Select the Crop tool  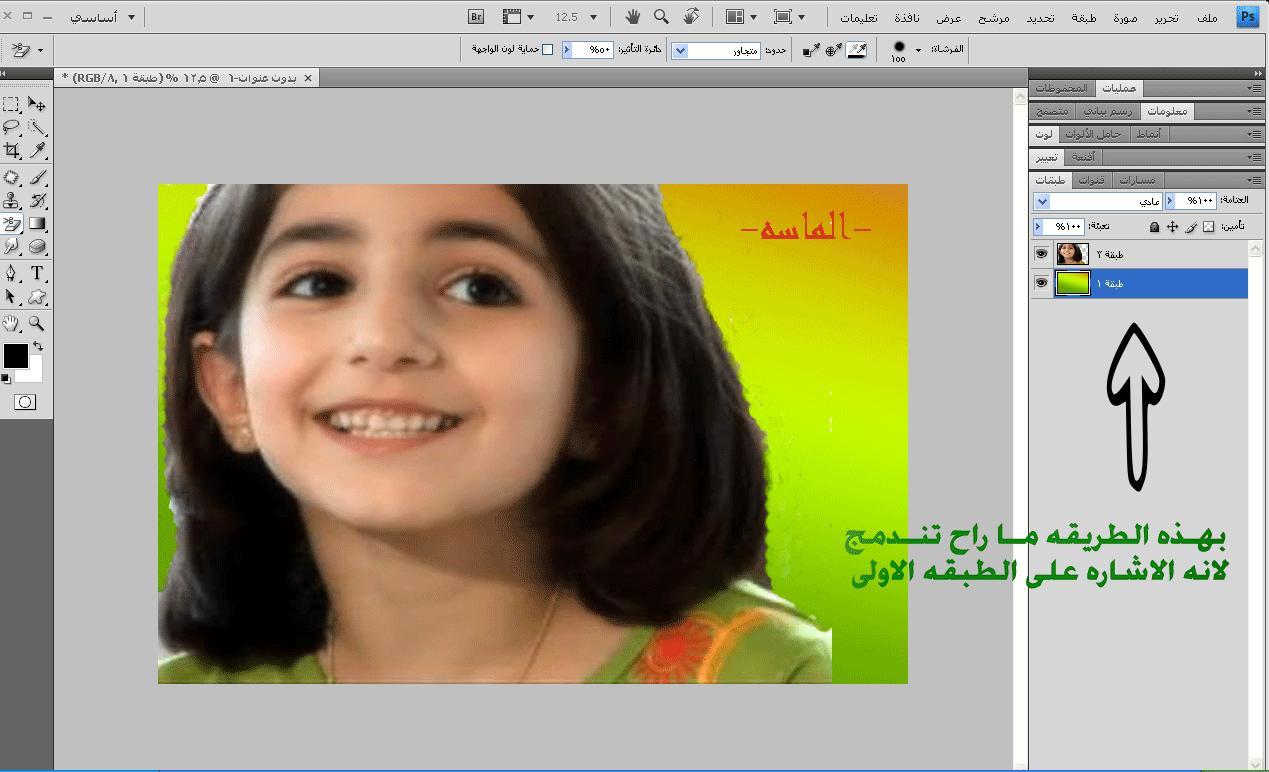pyautogui.click(x=12, y=151)
